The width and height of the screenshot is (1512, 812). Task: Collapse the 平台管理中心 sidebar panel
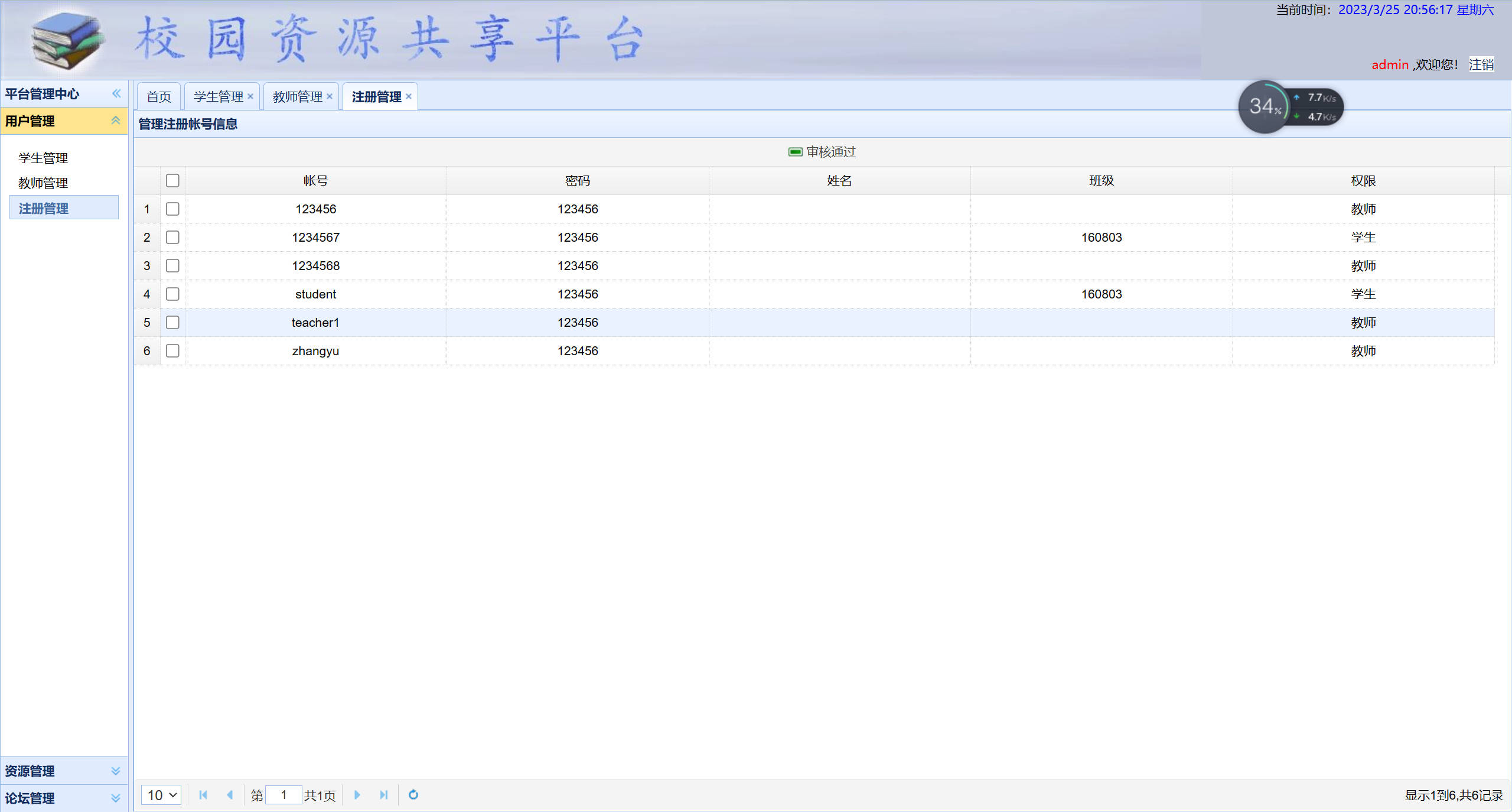tap(116, 93)
